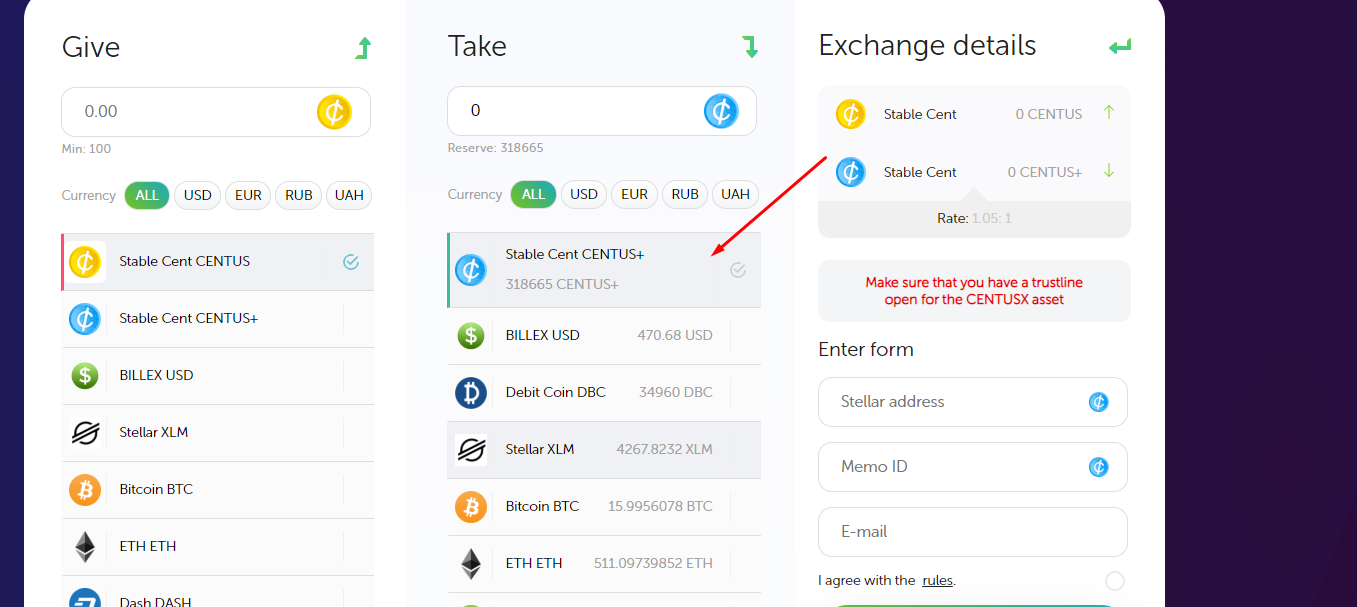Click yellow coin icon in Exchange details summary
The image size is (1357, 607).
tap(850, 114)
